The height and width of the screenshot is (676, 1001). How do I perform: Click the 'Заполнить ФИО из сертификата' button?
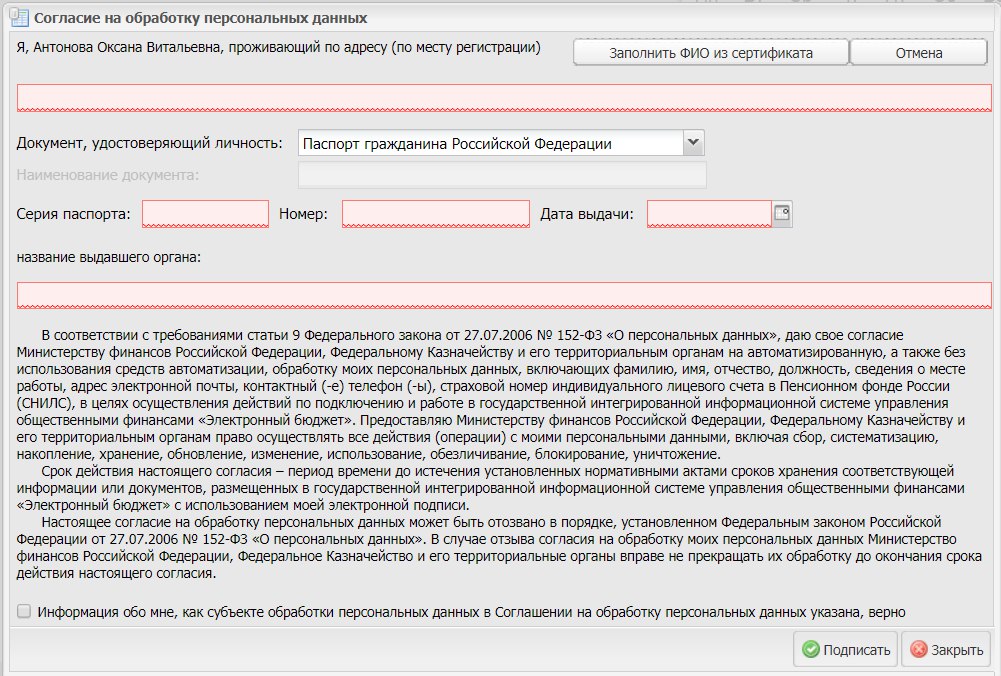[711, 53]
